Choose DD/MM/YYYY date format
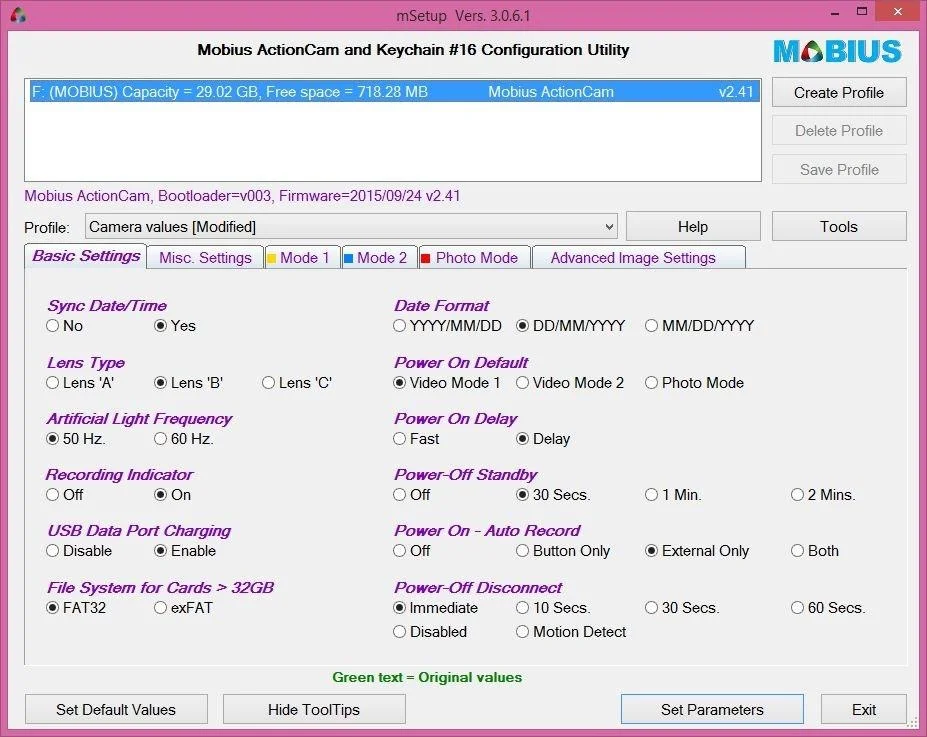The height and width of the screenshot is (737, 927). (x=570, y=326)
